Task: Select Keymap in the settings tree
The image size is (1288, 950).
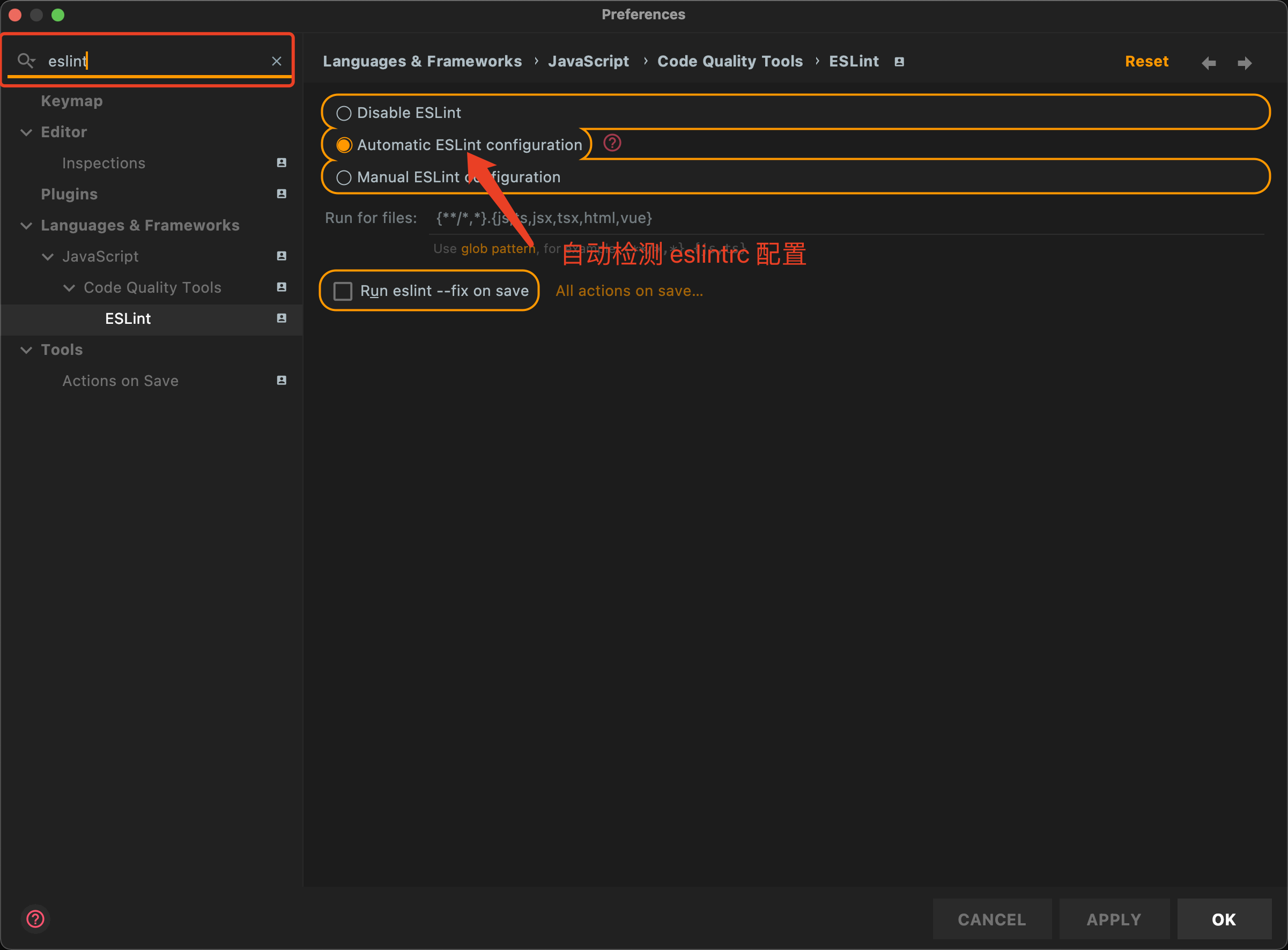Action: (72, 101)
